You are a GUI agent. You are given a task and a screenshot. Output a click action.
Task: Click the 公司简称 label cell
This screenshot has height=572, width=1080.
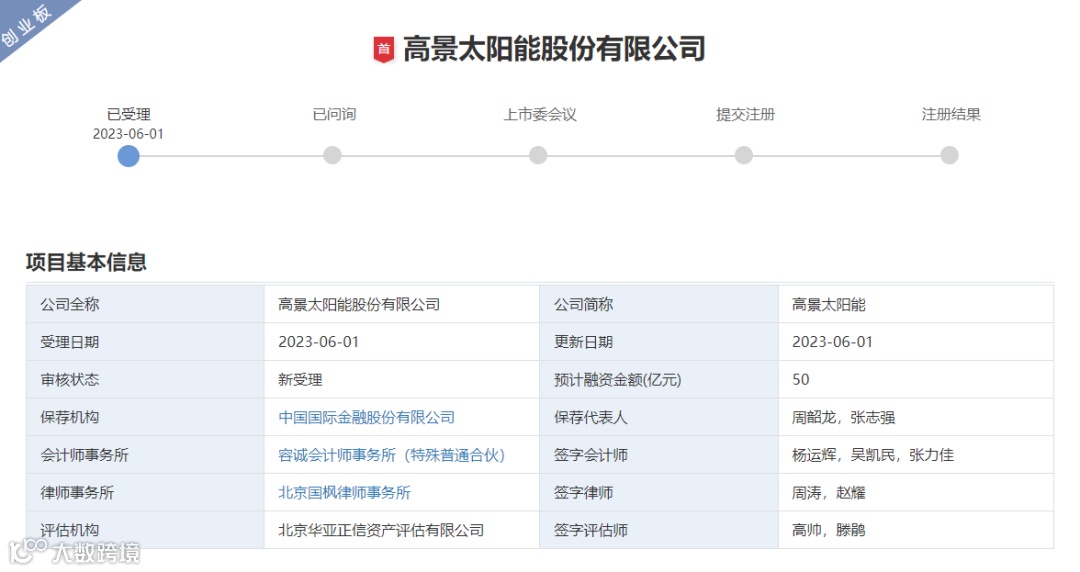coord(658,304)
